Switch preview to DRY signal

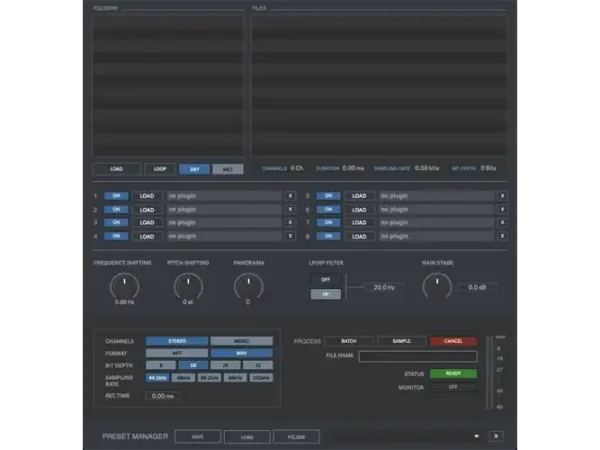click(x=194, y=169)
